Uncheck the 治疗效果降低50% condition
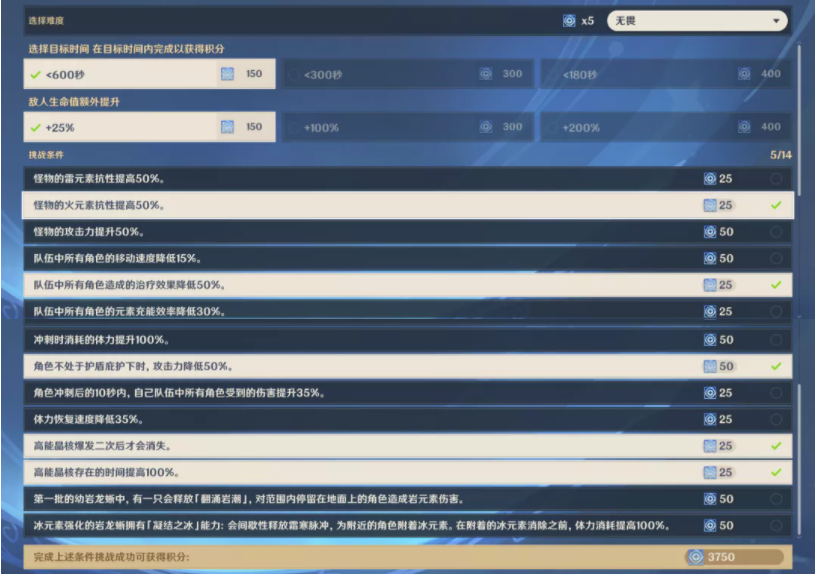This screenshot has height=574, width=815. 776,285
